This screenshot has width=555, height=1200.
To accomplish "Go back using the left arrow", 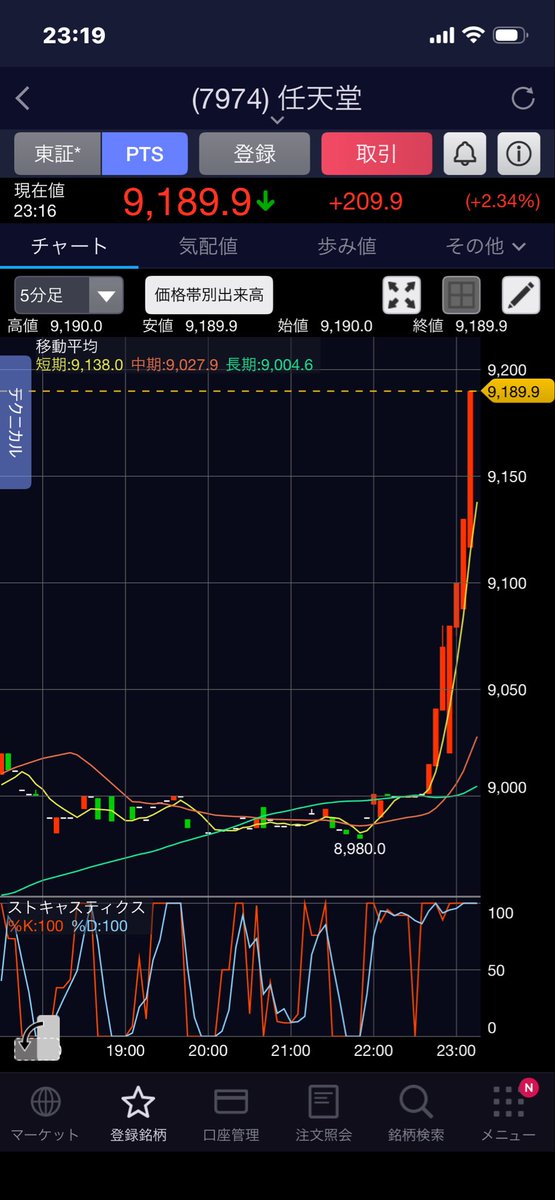I will [x=23, y=98].
